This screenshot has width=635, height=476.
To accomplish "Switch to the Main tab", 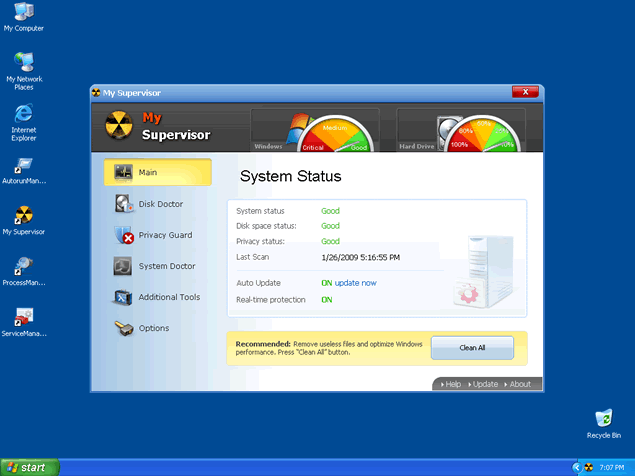I will [157, 172].
